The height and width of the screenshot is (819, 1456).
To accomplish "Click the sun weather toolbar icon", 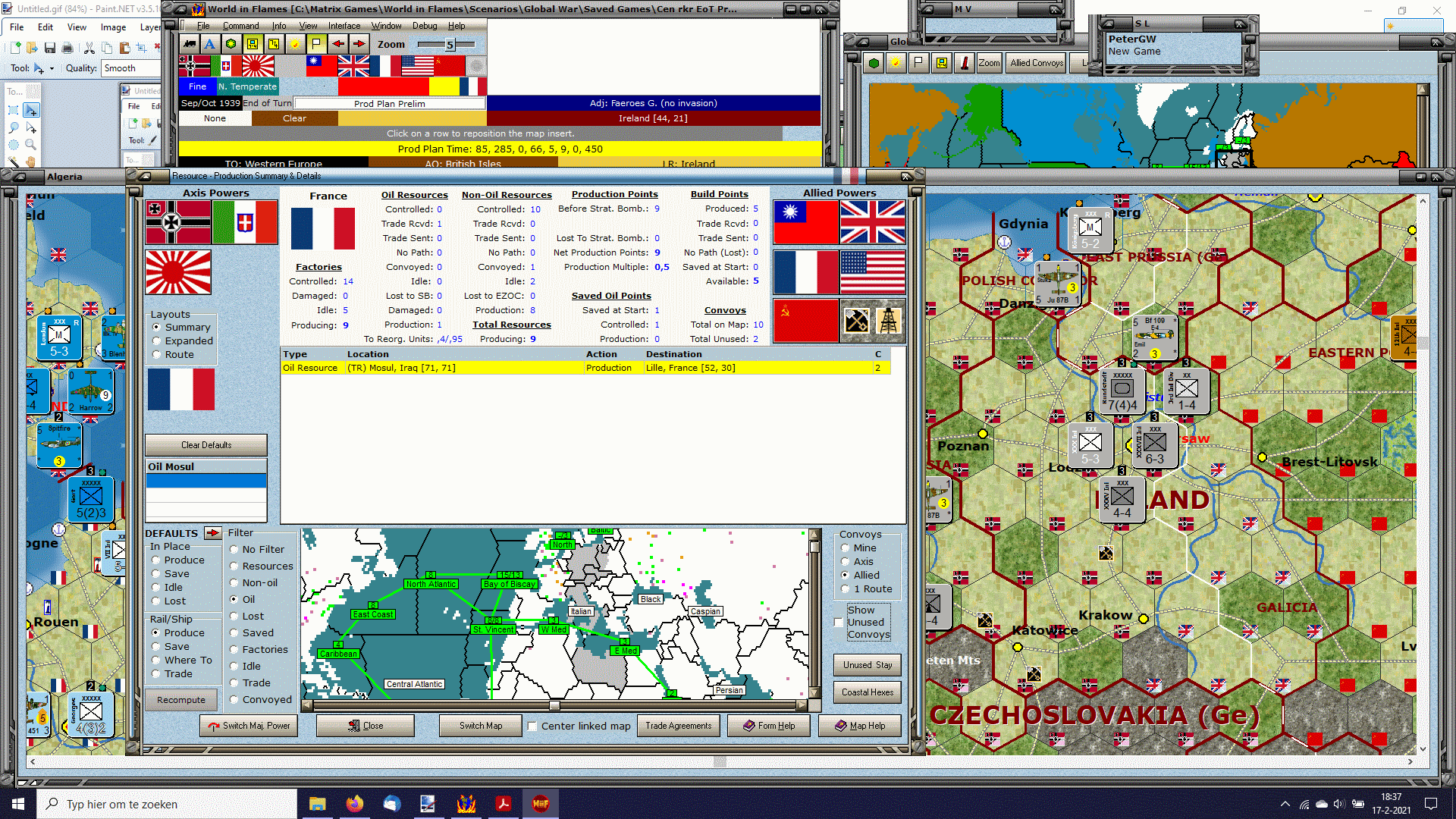I will (295, 44).
